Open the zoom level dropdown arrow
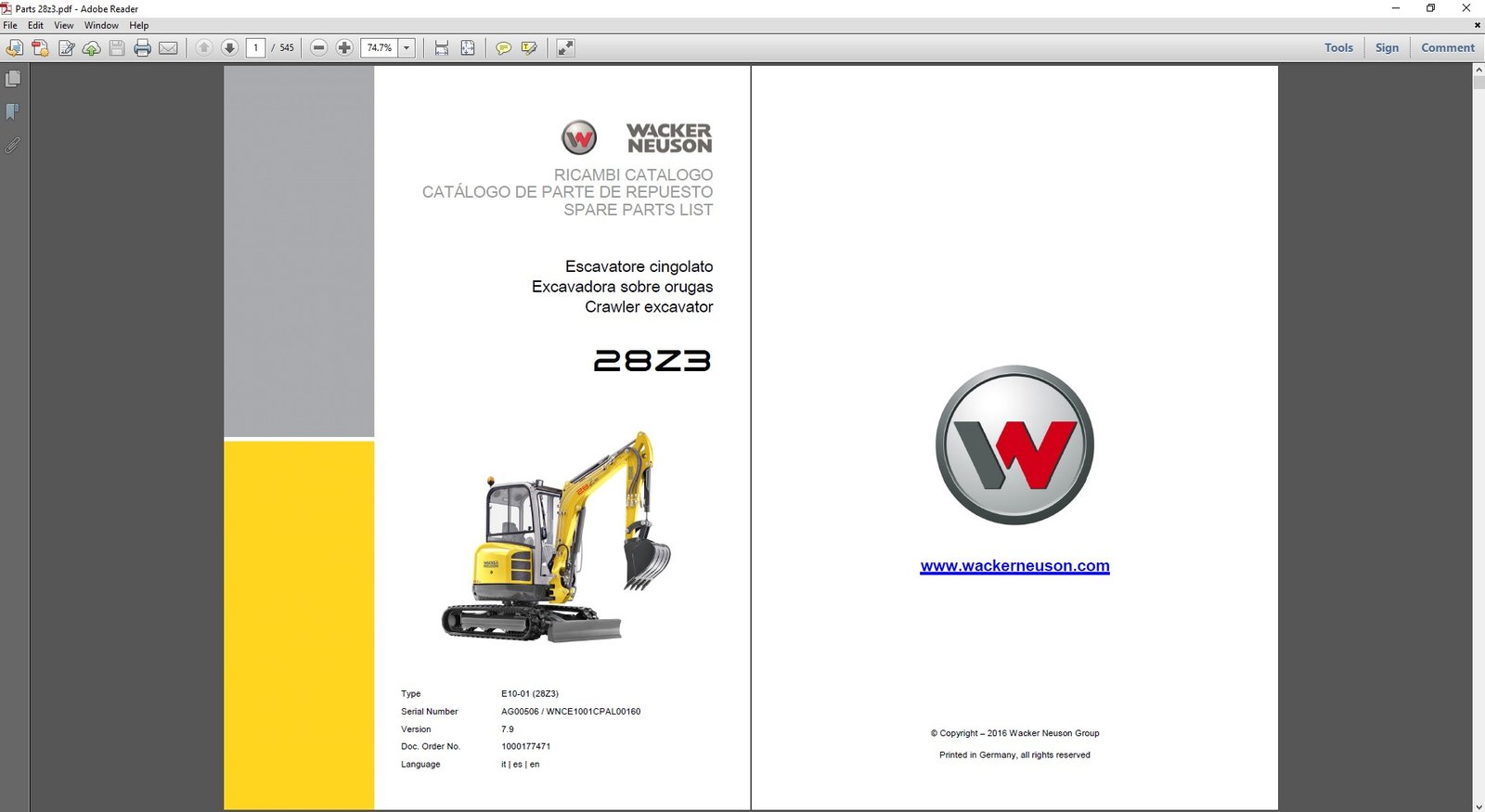 click(x=407, y=48)
